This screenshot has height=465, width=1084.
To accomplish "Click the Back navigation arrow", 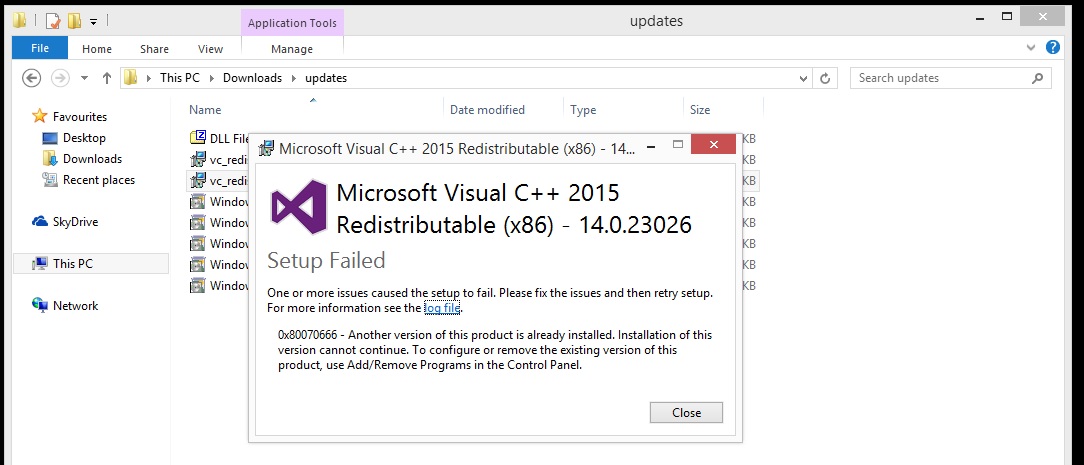I will (x=31, y=78).
